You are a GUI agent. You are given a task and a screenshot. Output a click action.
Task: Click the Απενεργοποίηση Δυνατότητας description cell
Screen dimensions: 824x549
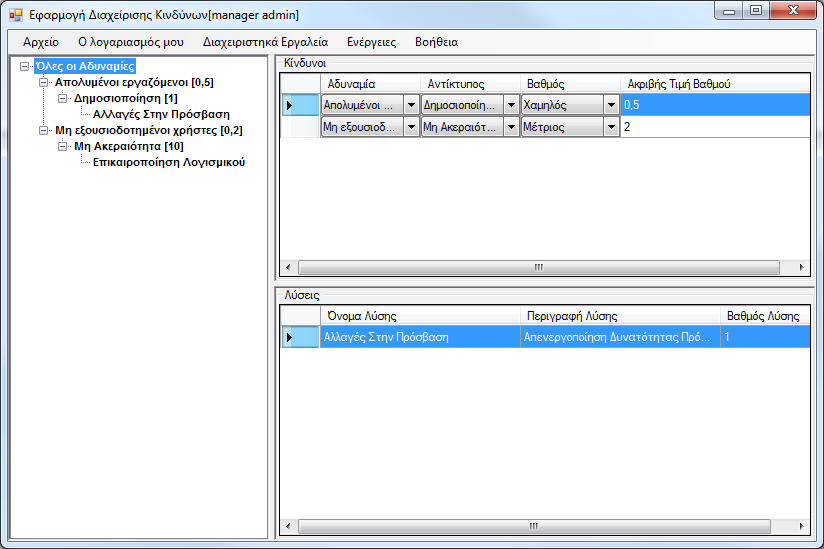[x=620, y=337]
